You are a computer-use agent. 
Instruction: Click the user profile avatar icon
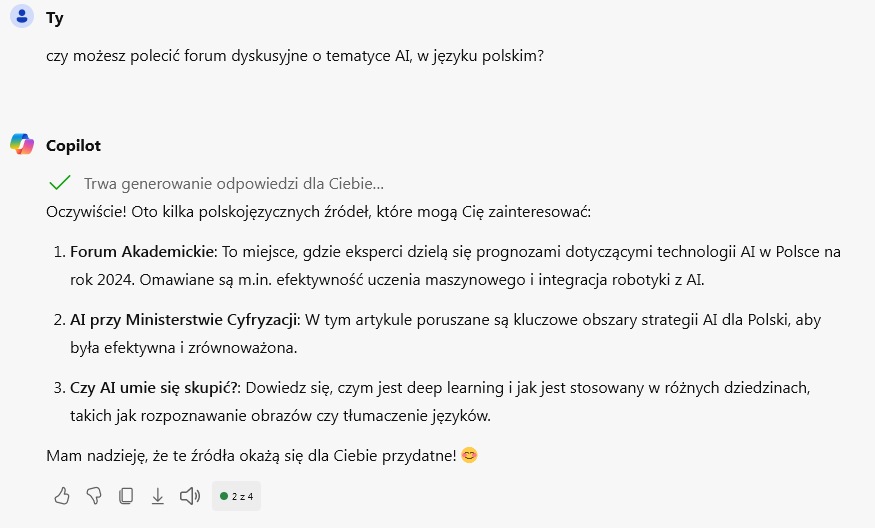click(22, 17)
